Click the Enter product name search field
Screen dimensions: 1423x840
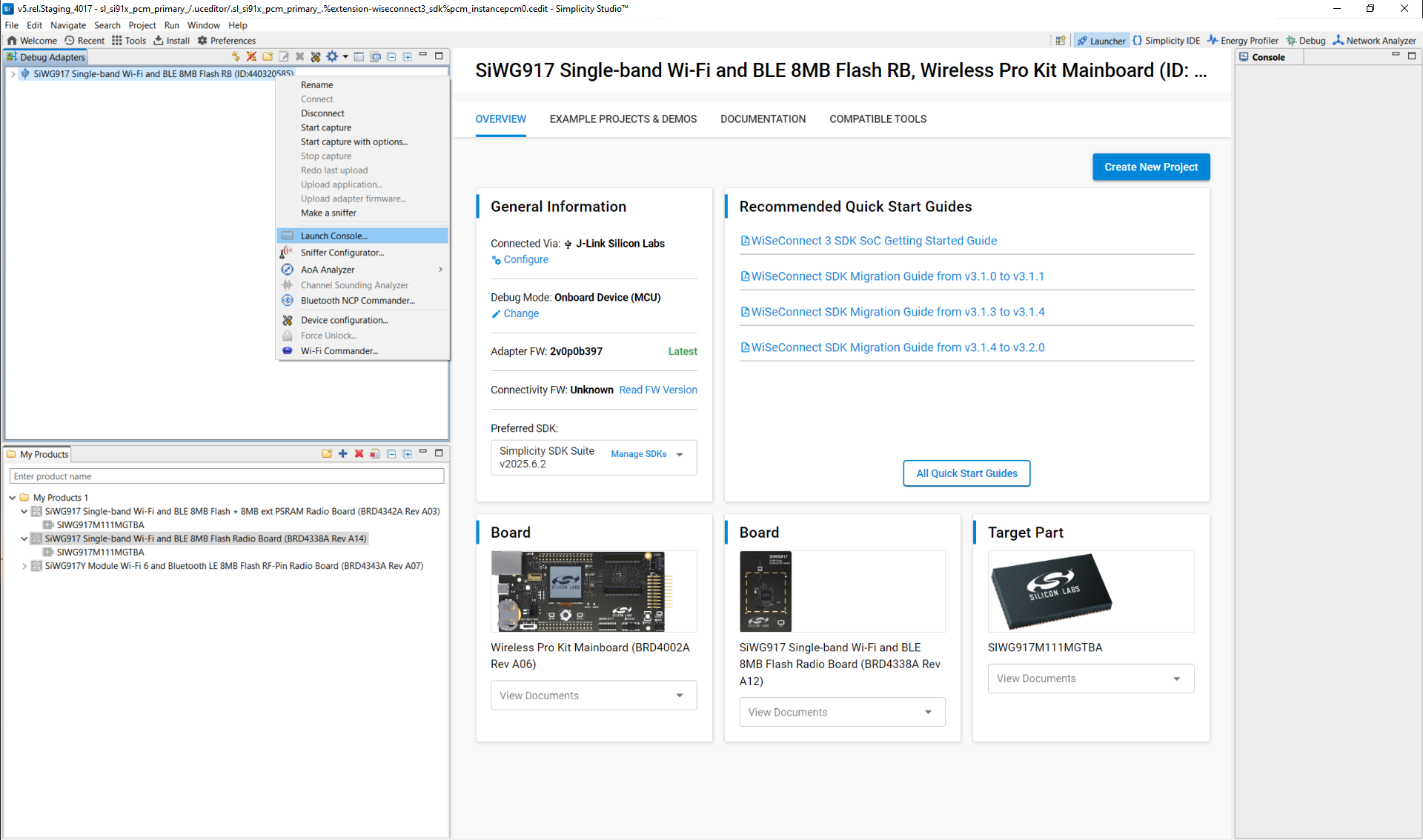[x=226, y=476]
